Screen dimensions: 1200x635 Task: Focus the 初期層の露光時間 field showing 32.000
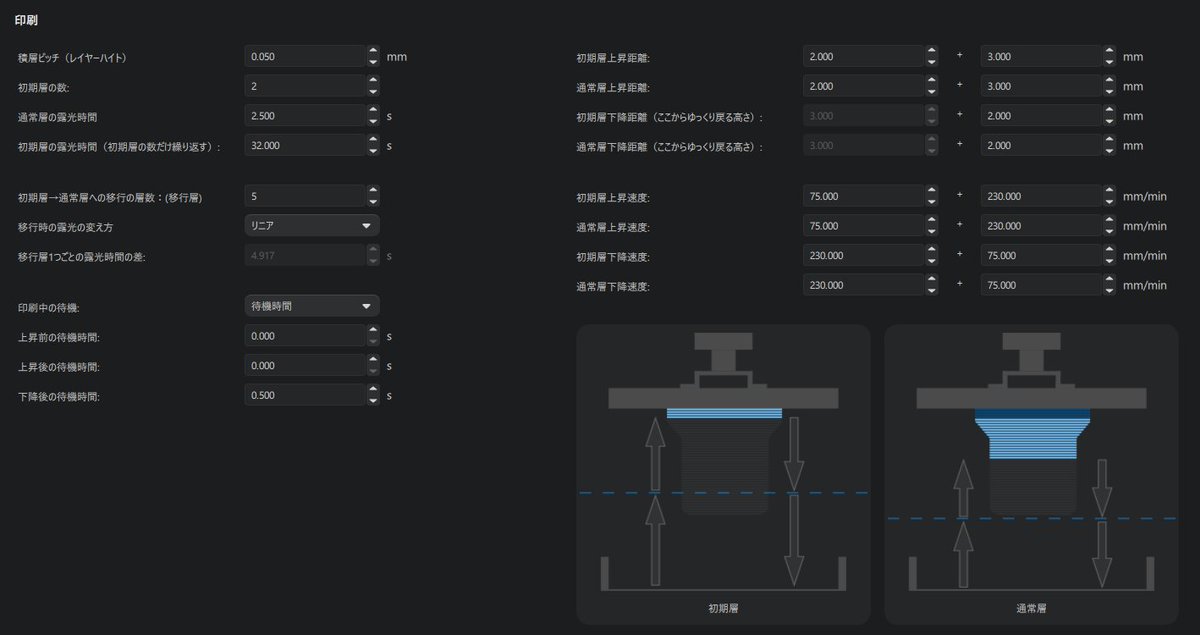coord(305,146)
